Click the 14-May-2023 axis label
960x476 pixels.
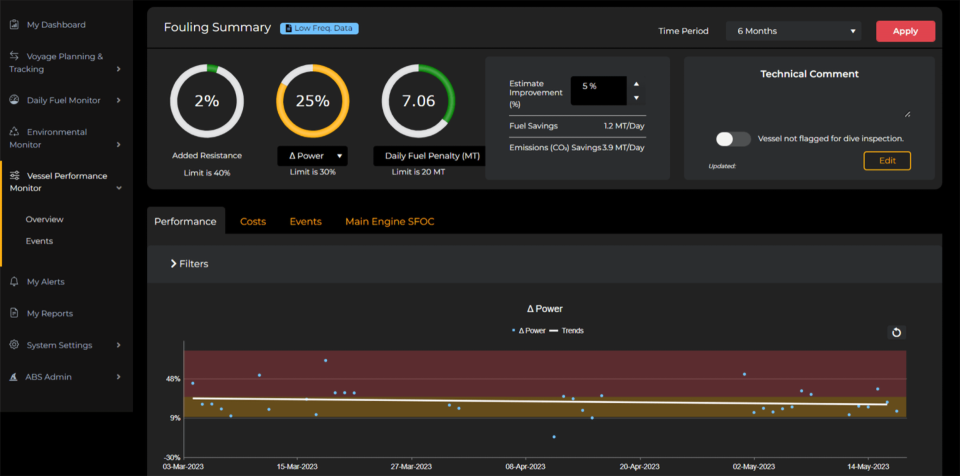click(x=868, y=466)
